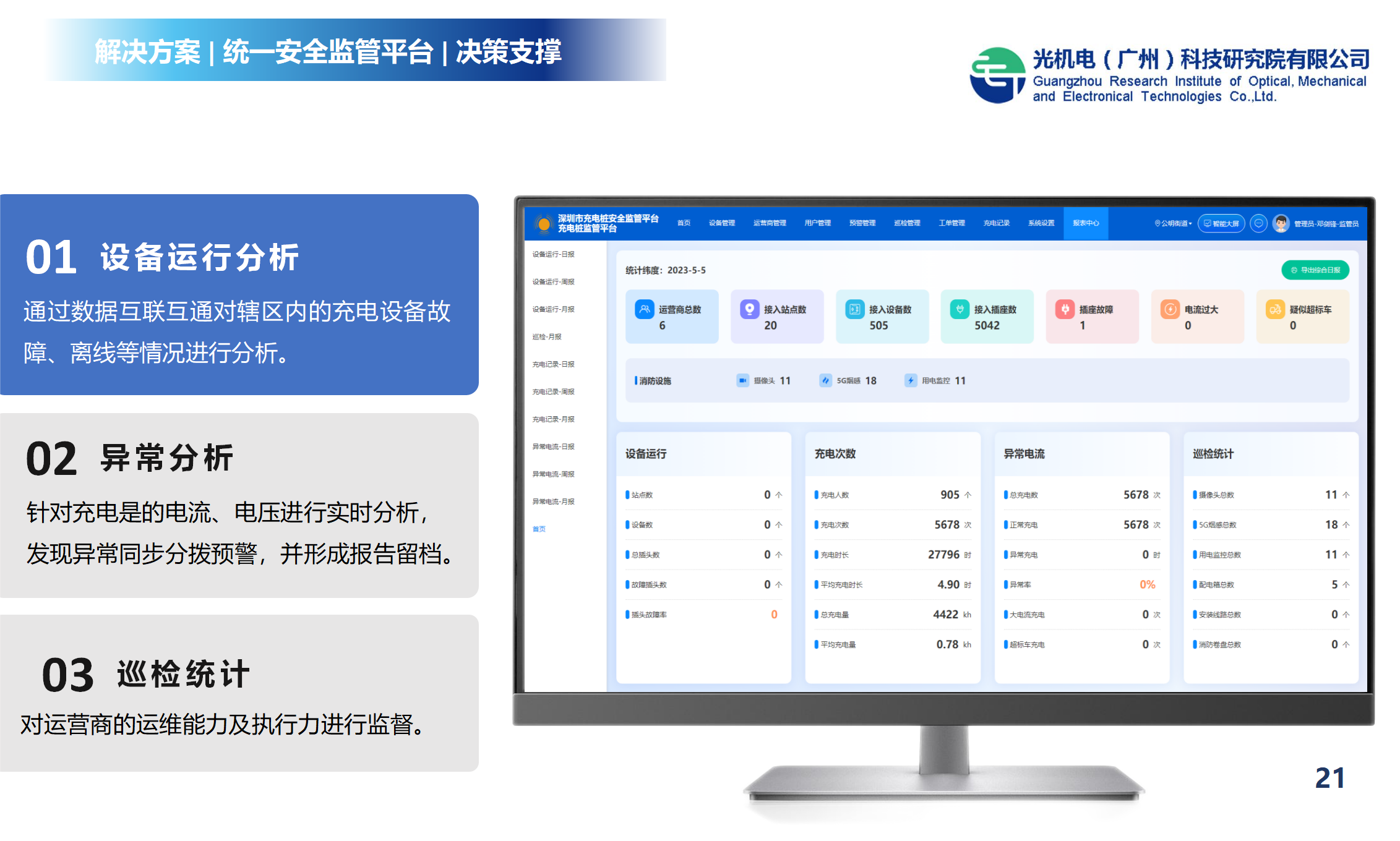Click the orange 电流过大 lightning icon
1400x841 pixels.
1170,309
